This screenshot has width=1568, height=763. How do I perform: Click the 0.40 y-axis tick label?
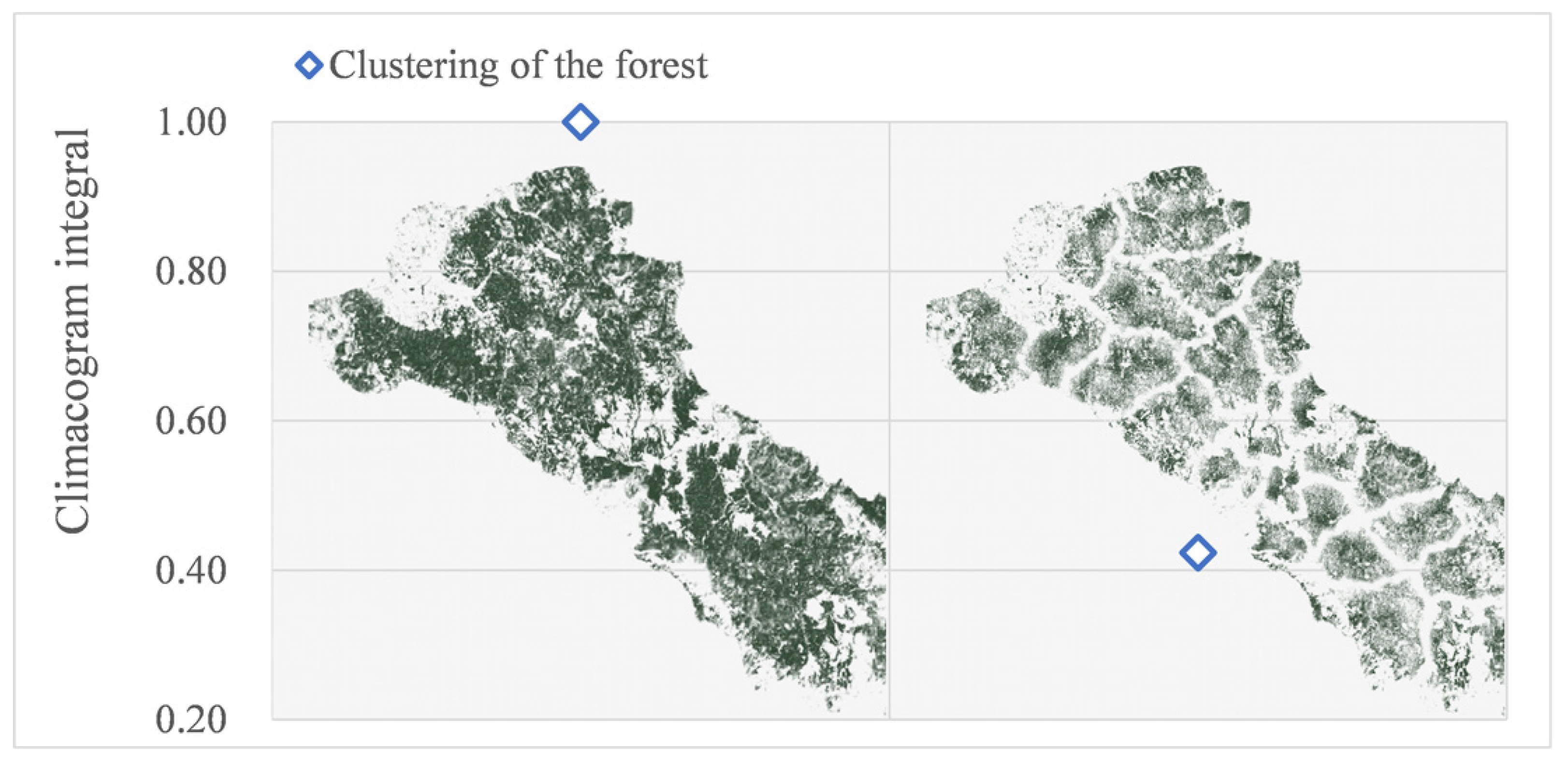[191, 570]
